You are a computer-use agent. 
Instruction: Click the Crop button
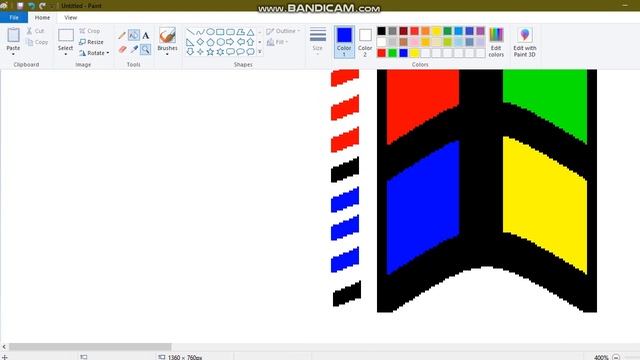[x=90, y=31]
